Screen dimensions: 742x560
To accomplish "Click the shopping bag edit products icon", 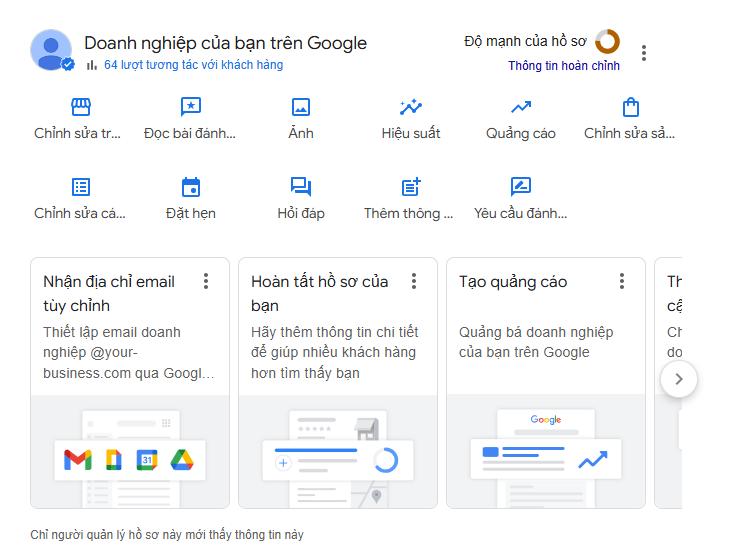I will tap(630, 107).
